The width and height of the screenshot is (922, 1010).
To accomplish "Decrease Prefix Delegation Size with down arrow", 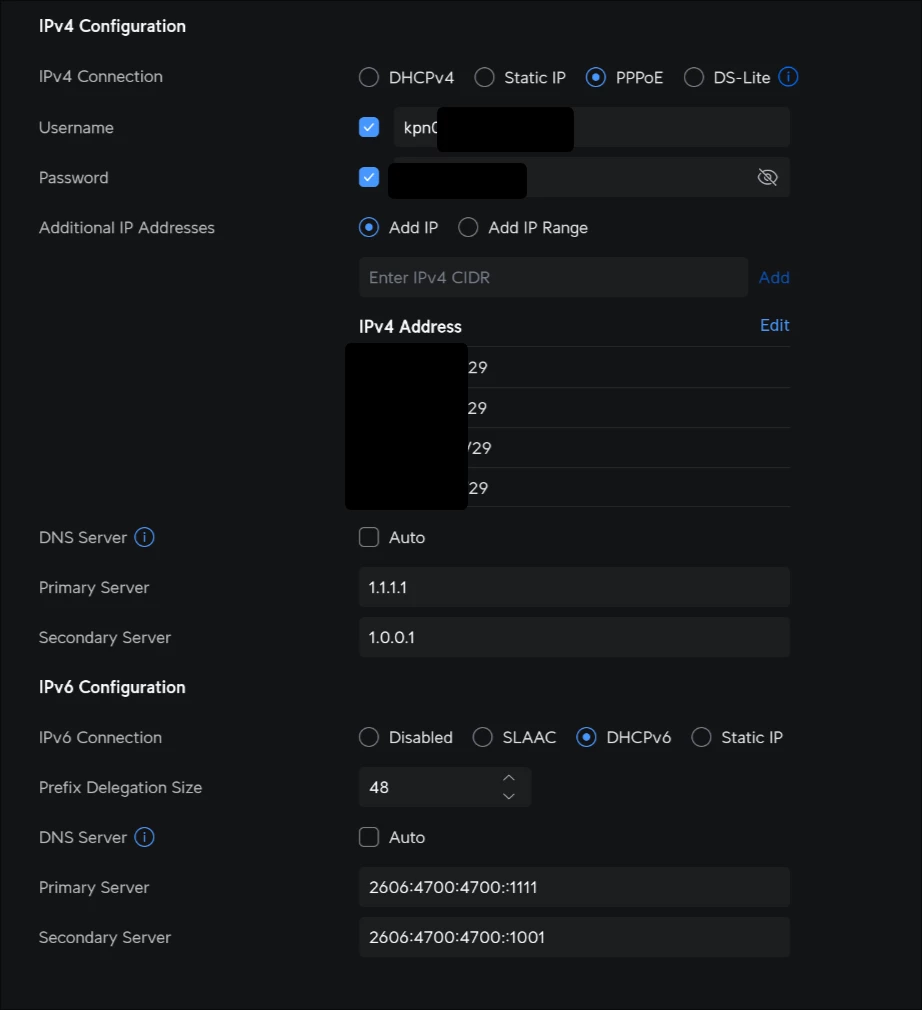I will tap(509, 796).
